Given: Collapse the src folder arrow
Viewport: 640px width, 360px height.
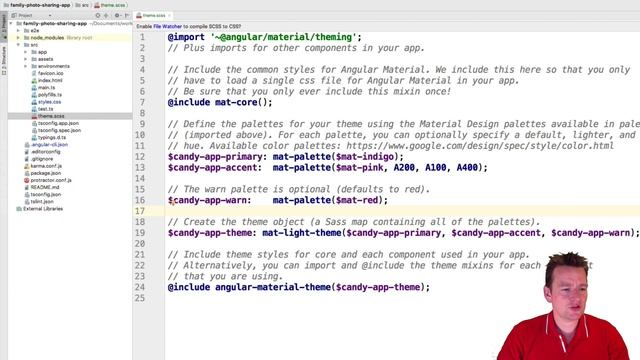Looking at the screenshot, I should 18,45.
